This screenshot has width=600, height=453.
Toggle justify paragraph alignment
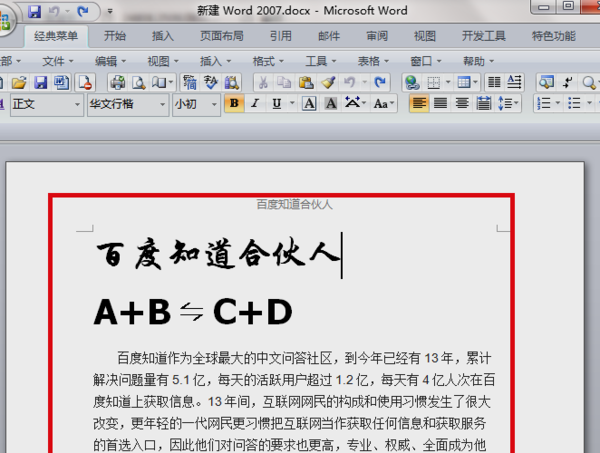coord(440,103)
